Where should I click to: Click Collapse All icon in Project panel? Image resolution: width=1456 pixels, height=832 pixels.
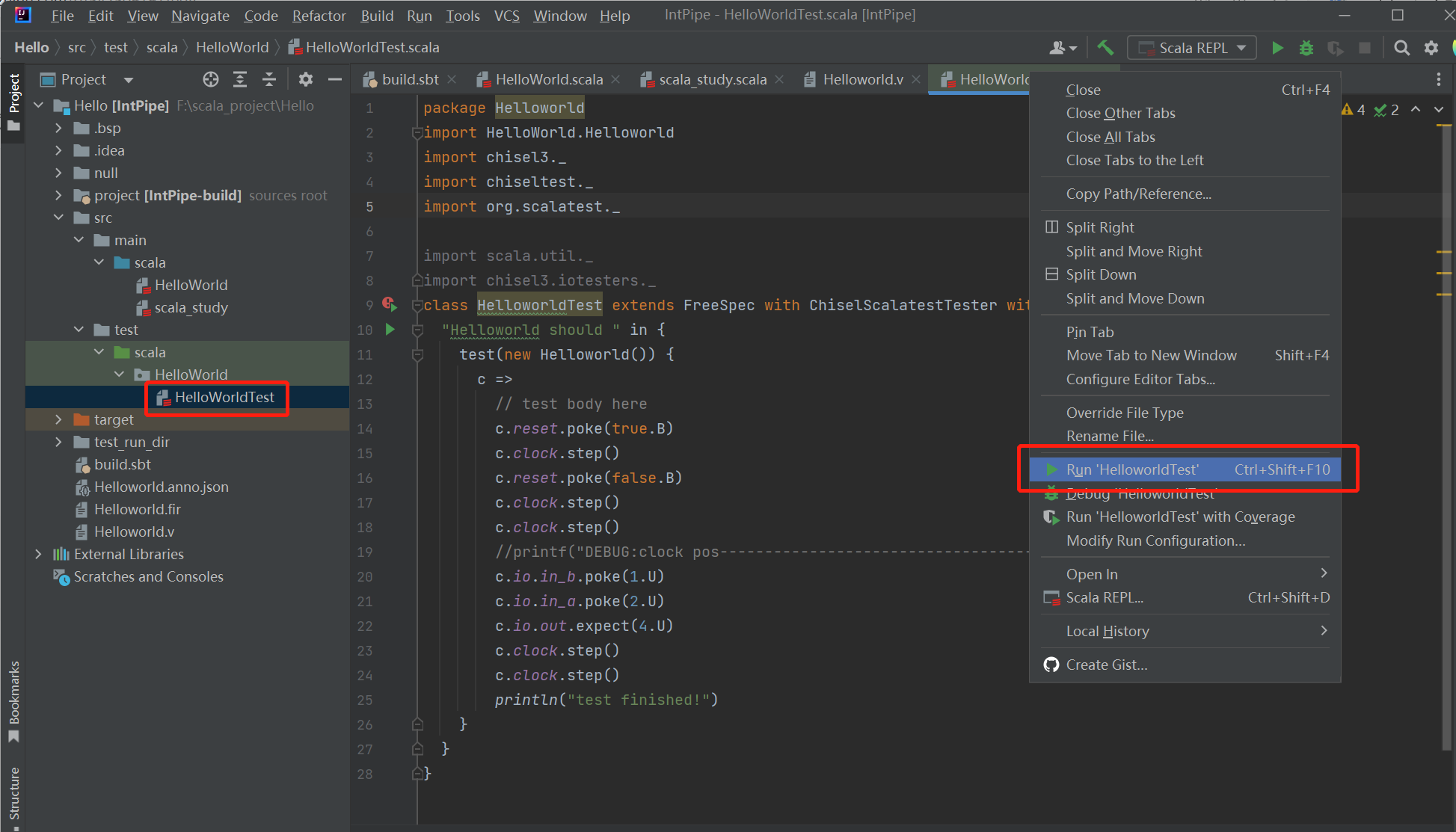(x=269, y=79)
